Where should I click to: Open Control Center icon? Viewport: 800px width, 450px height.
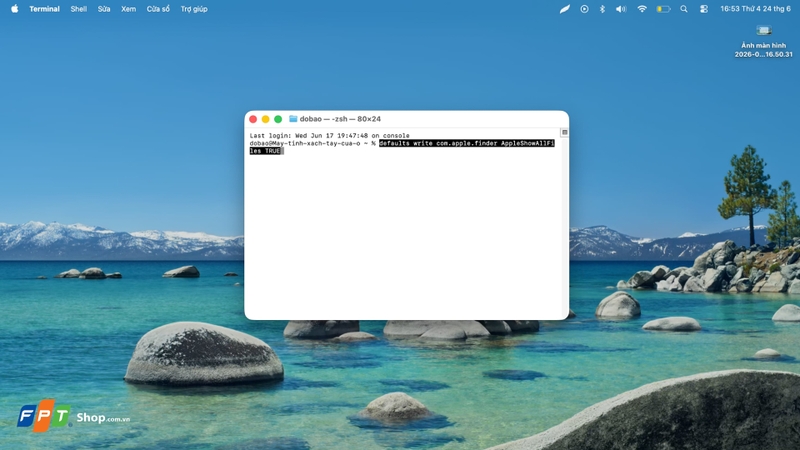[704, 9]
